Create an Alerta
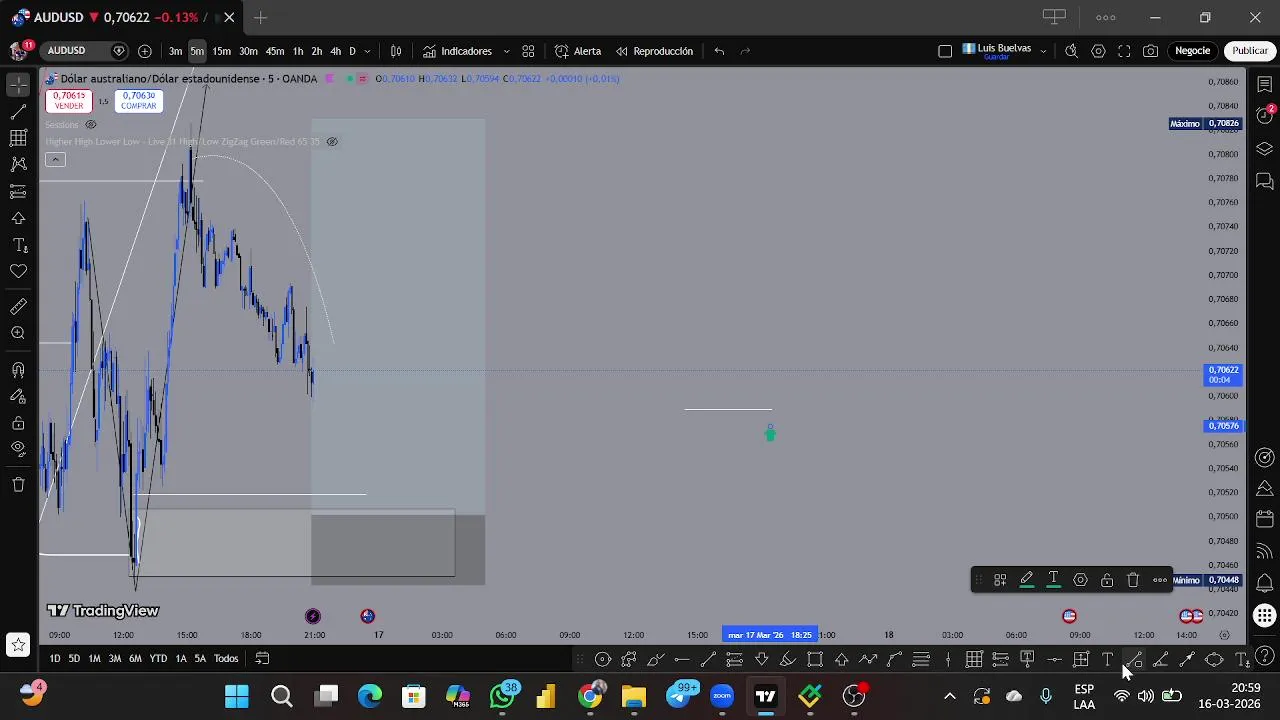 (578, 51)
